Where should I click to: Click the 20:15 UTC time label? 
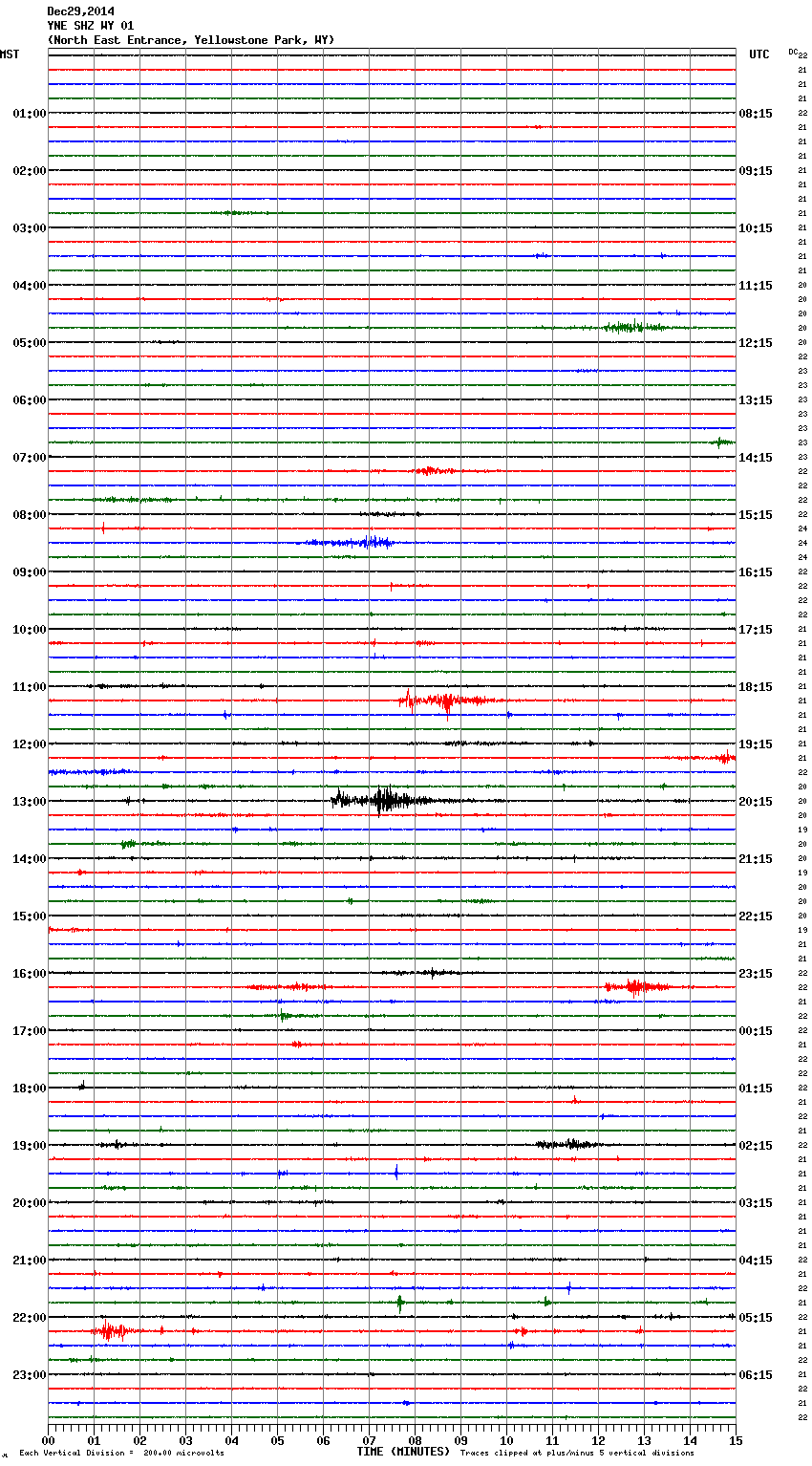coord(756,802)
